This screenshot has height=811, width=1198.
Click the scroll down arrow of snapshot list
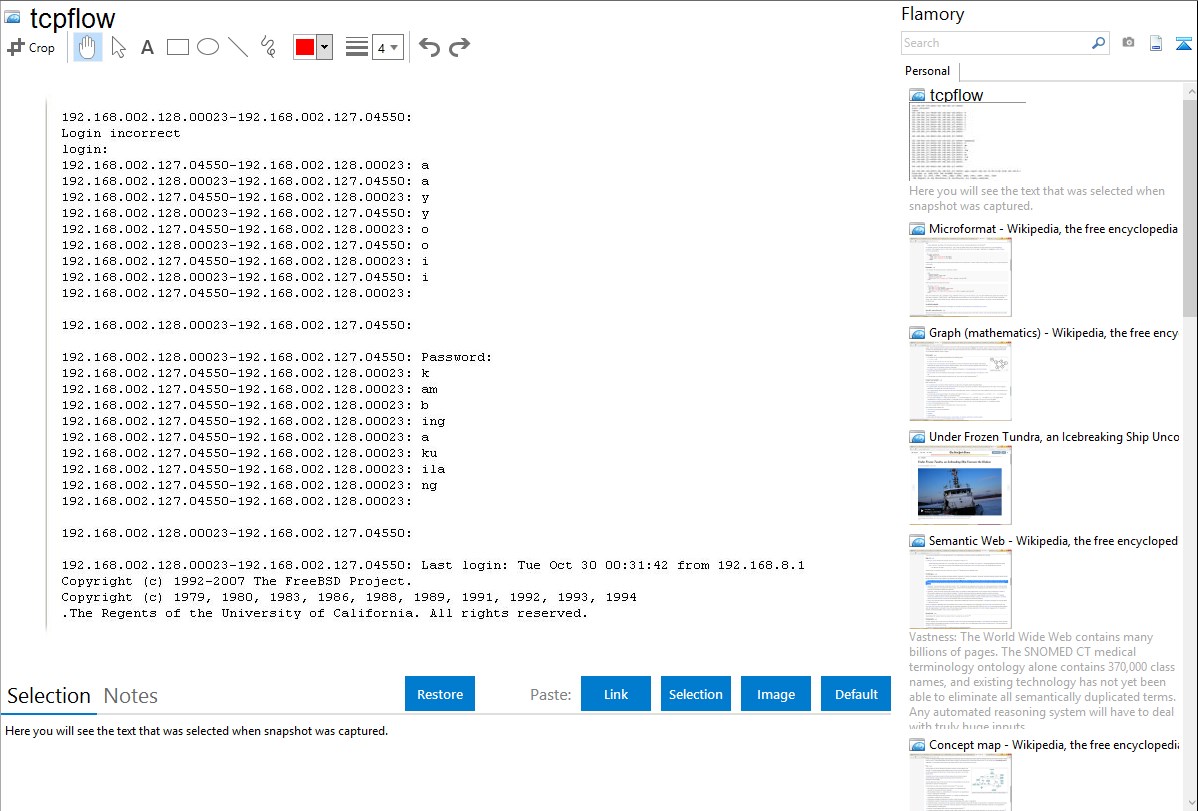(x=1190, y=803)
